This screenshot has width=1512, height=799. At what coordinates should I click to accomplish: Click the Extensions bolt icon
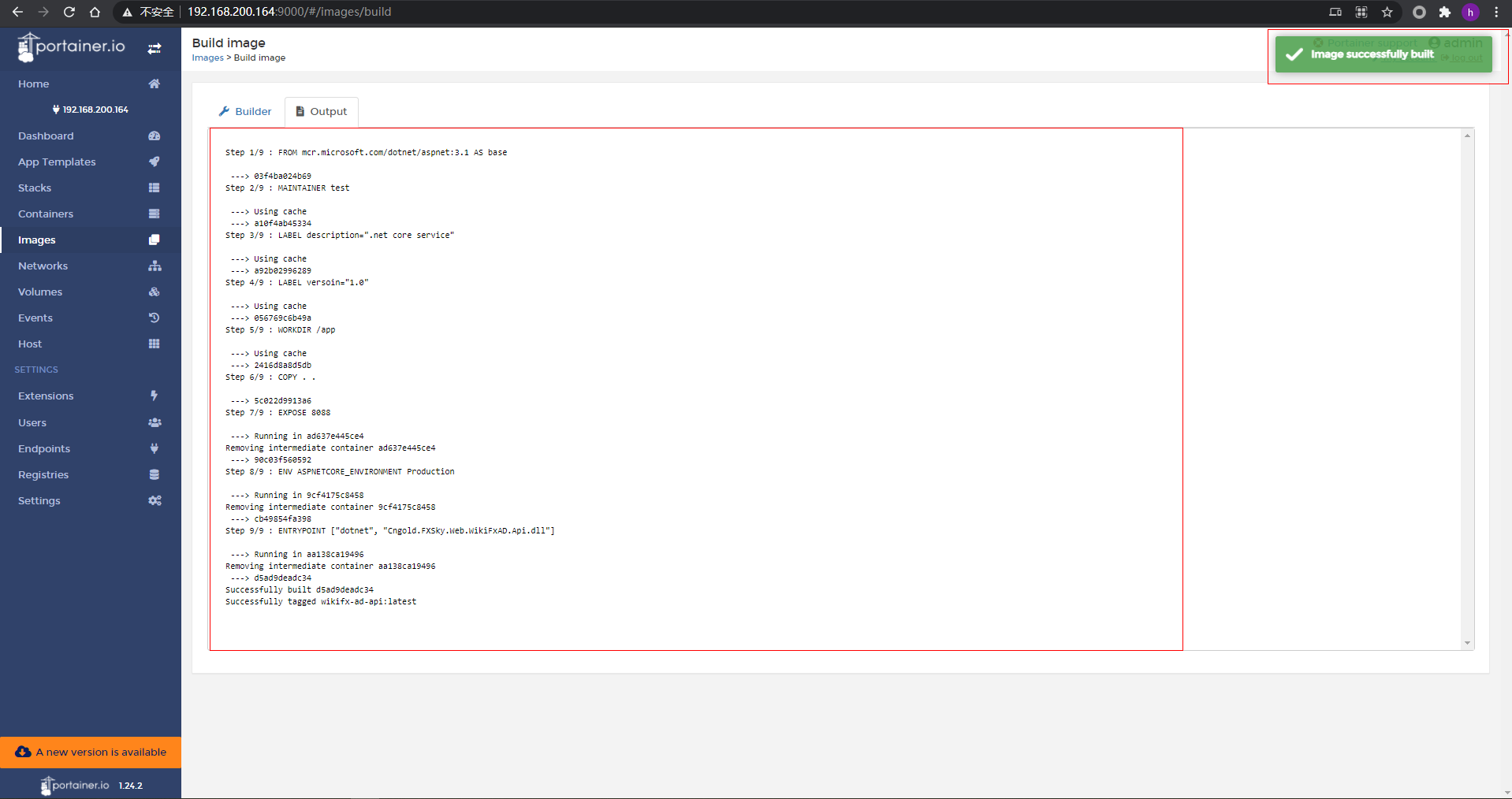154,396
